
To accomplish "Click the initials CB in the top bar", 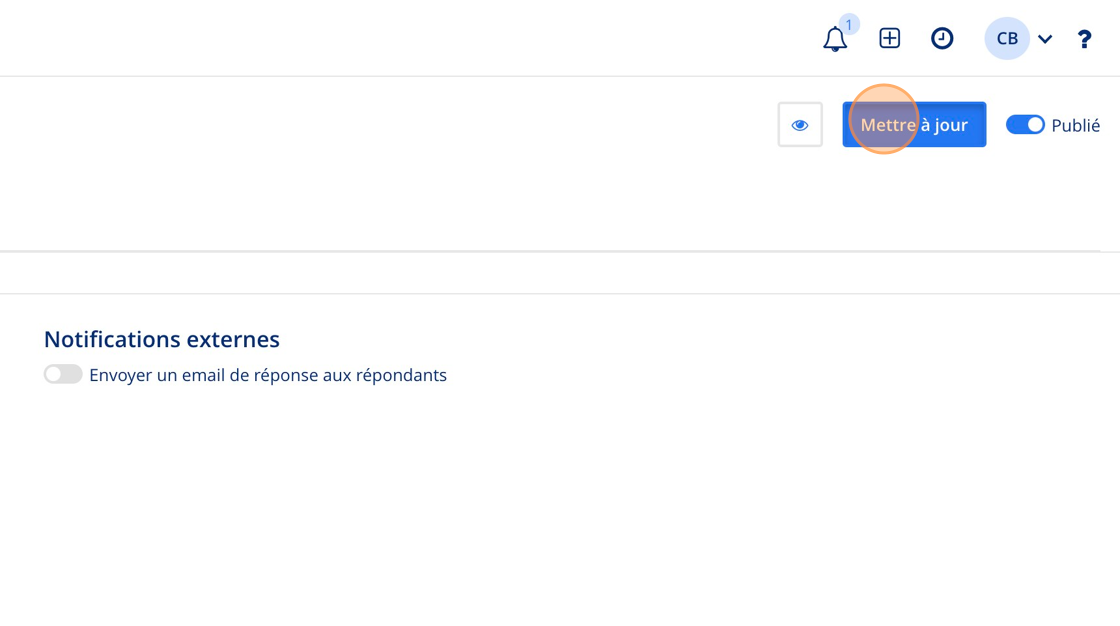I will (1007, 39).
